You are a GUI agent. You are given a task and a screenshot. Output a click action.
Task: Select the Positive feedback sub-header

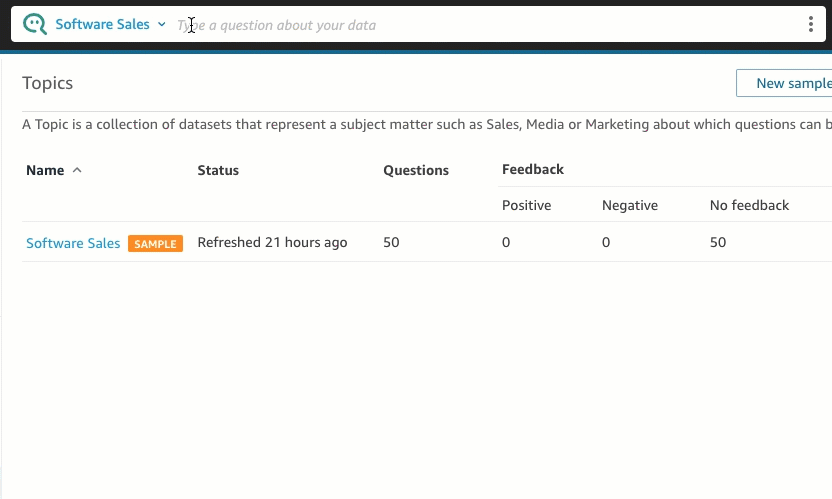click(x=526, y=205)
